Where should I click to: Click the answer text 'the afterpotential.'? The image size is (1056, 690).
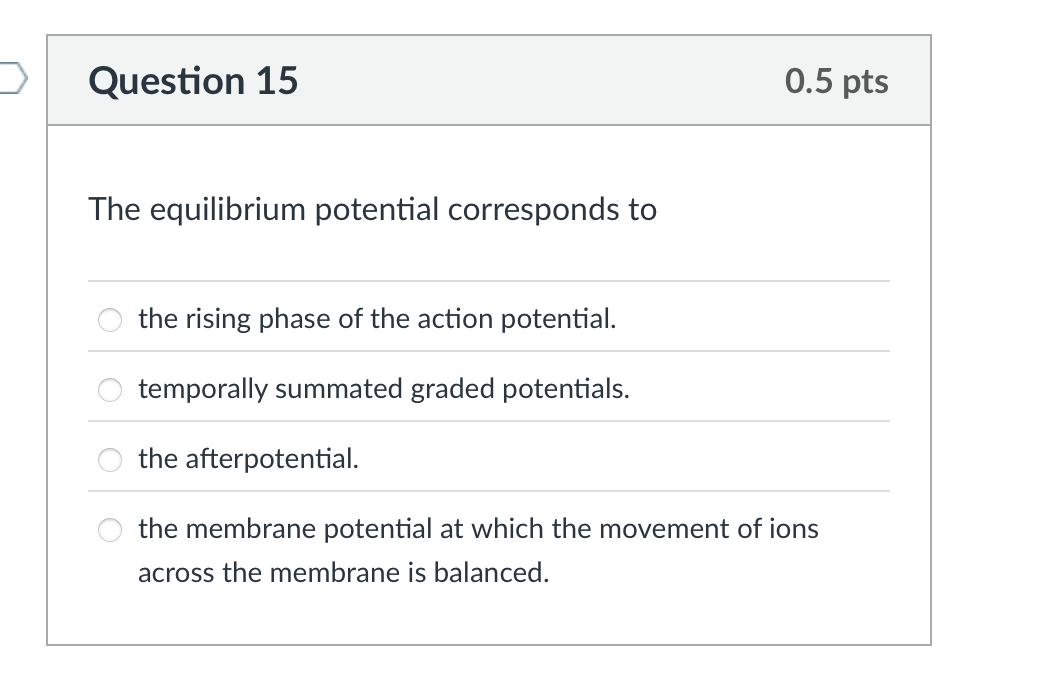pos(248,459)
